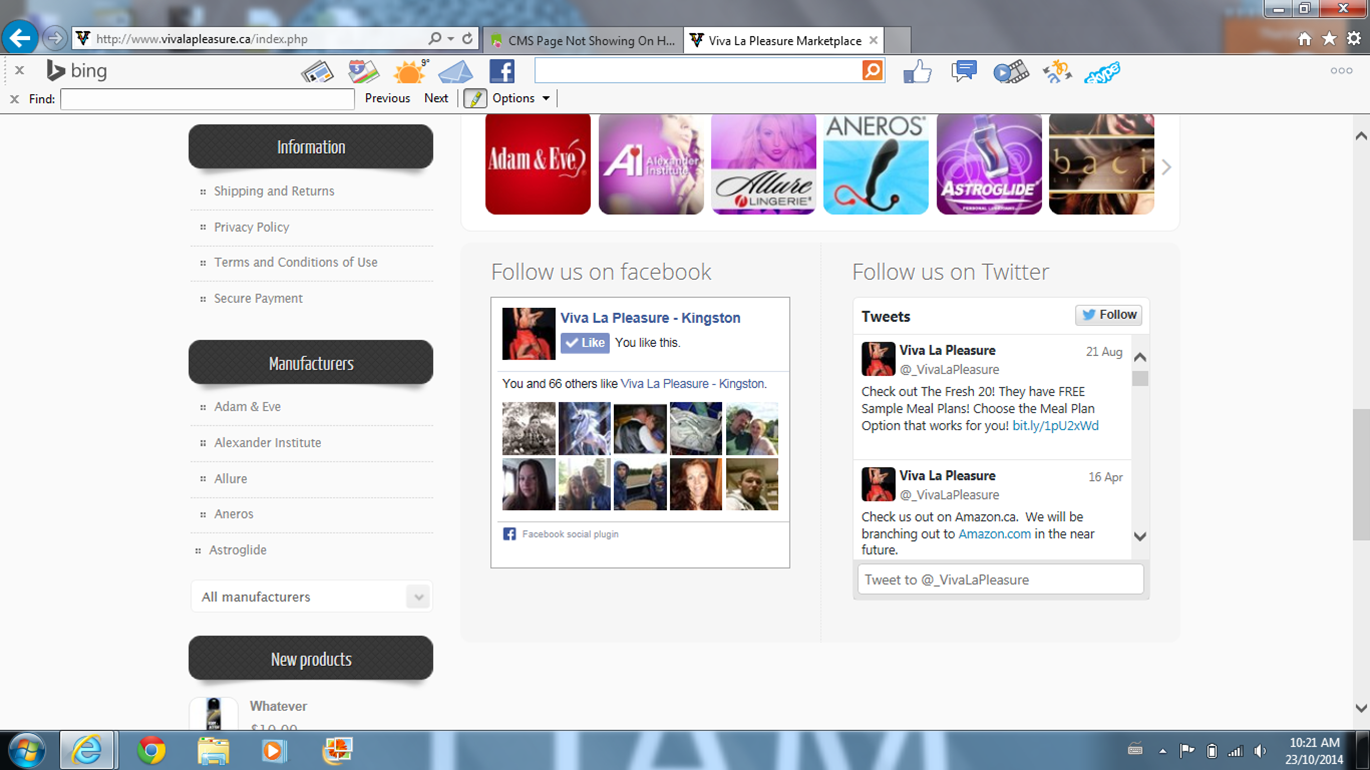1370x770 pixels.
Task: Open the mail envelope icon
Action: coord(455,71)
